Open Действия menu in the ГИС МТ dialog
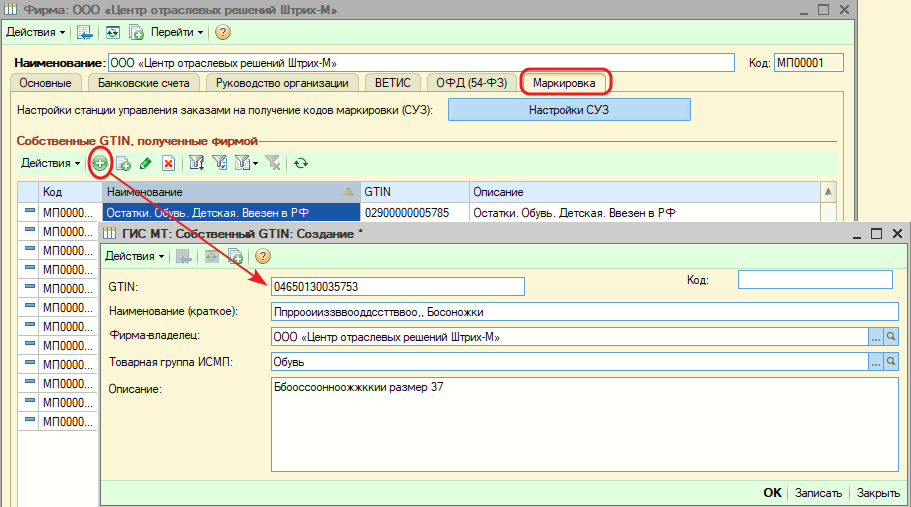Screen dimensions: 911x507 coord(134,256)
